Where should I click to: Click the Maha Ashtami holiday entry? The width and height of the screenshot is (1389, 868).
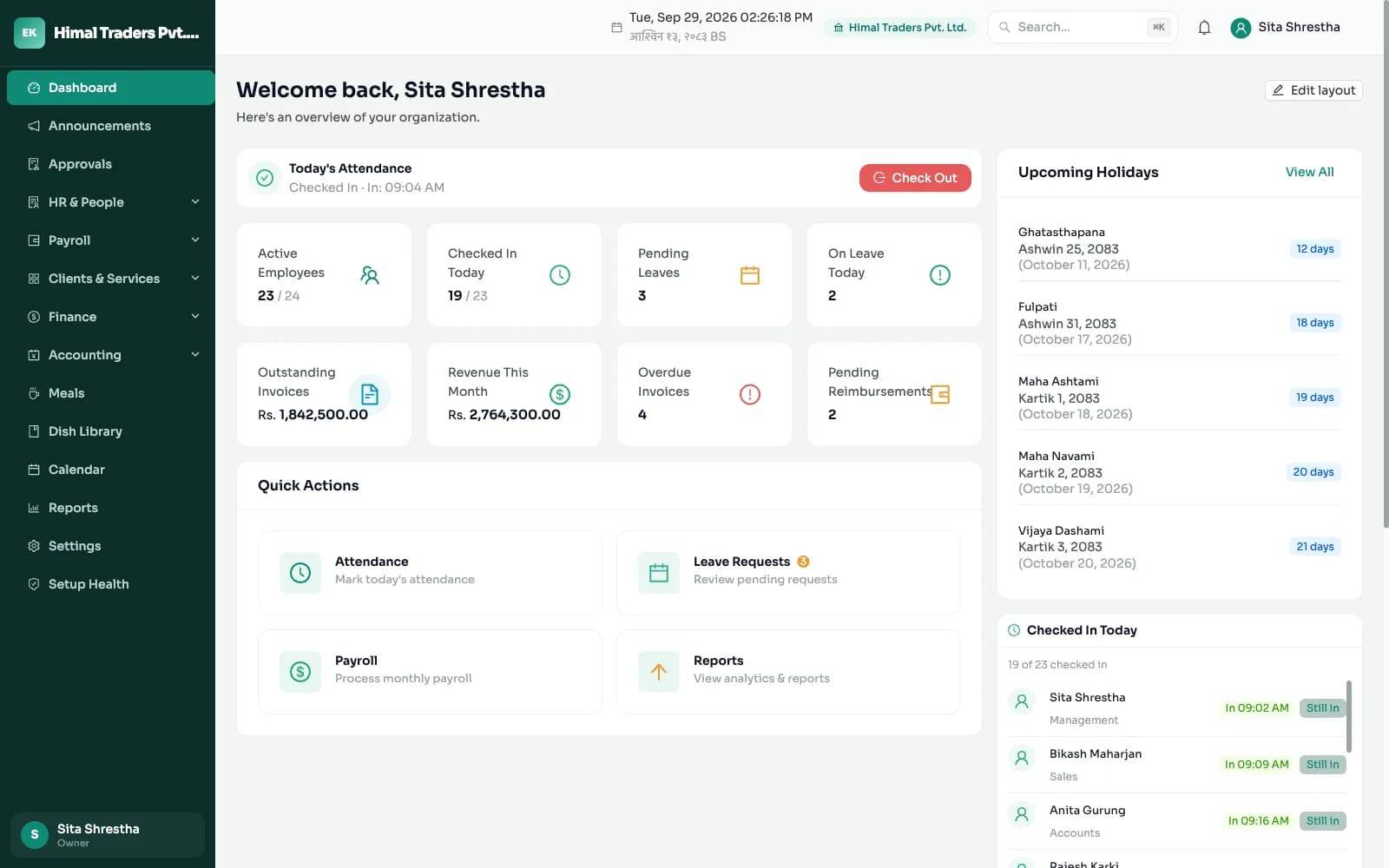[1179, 398]
